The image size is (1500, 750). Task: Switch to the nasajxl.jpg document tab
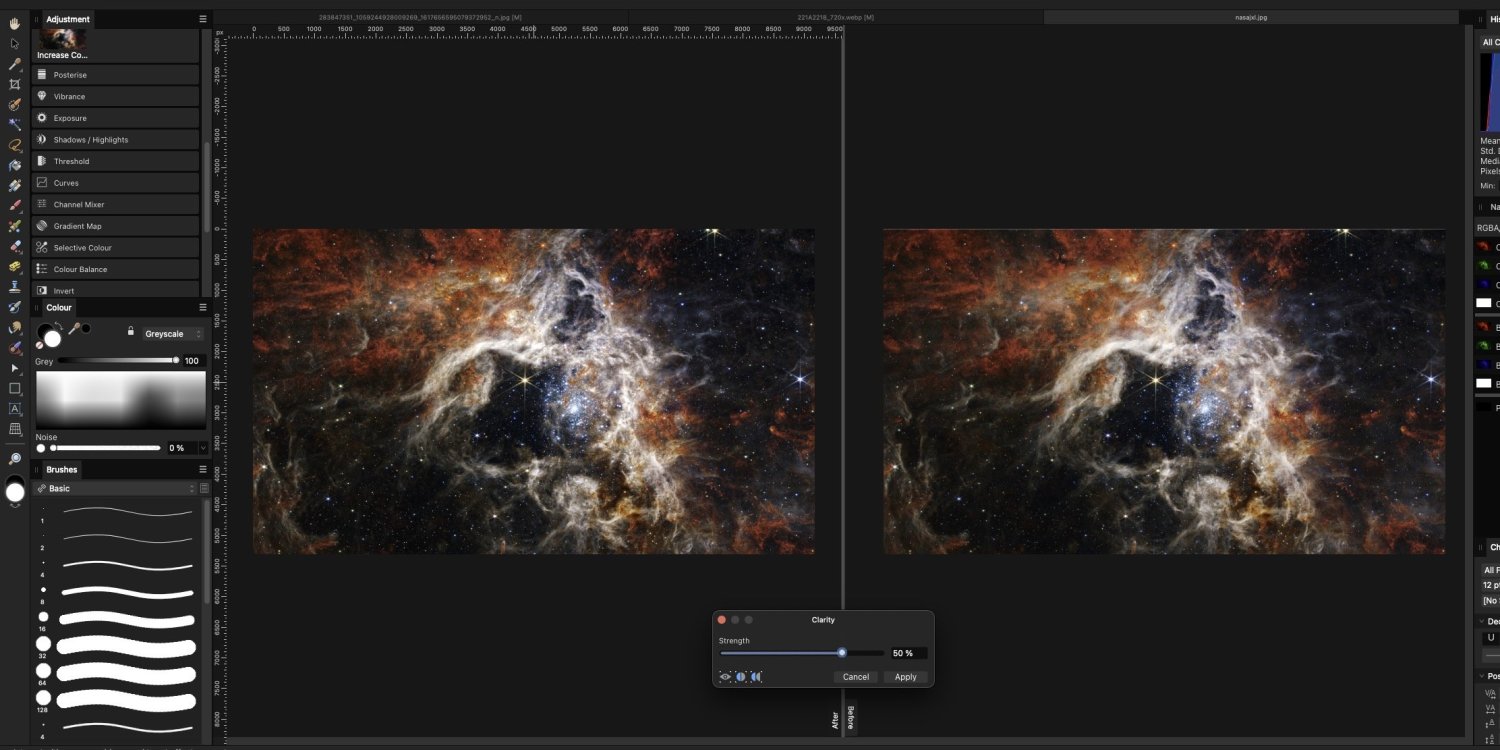[1249, 18]
